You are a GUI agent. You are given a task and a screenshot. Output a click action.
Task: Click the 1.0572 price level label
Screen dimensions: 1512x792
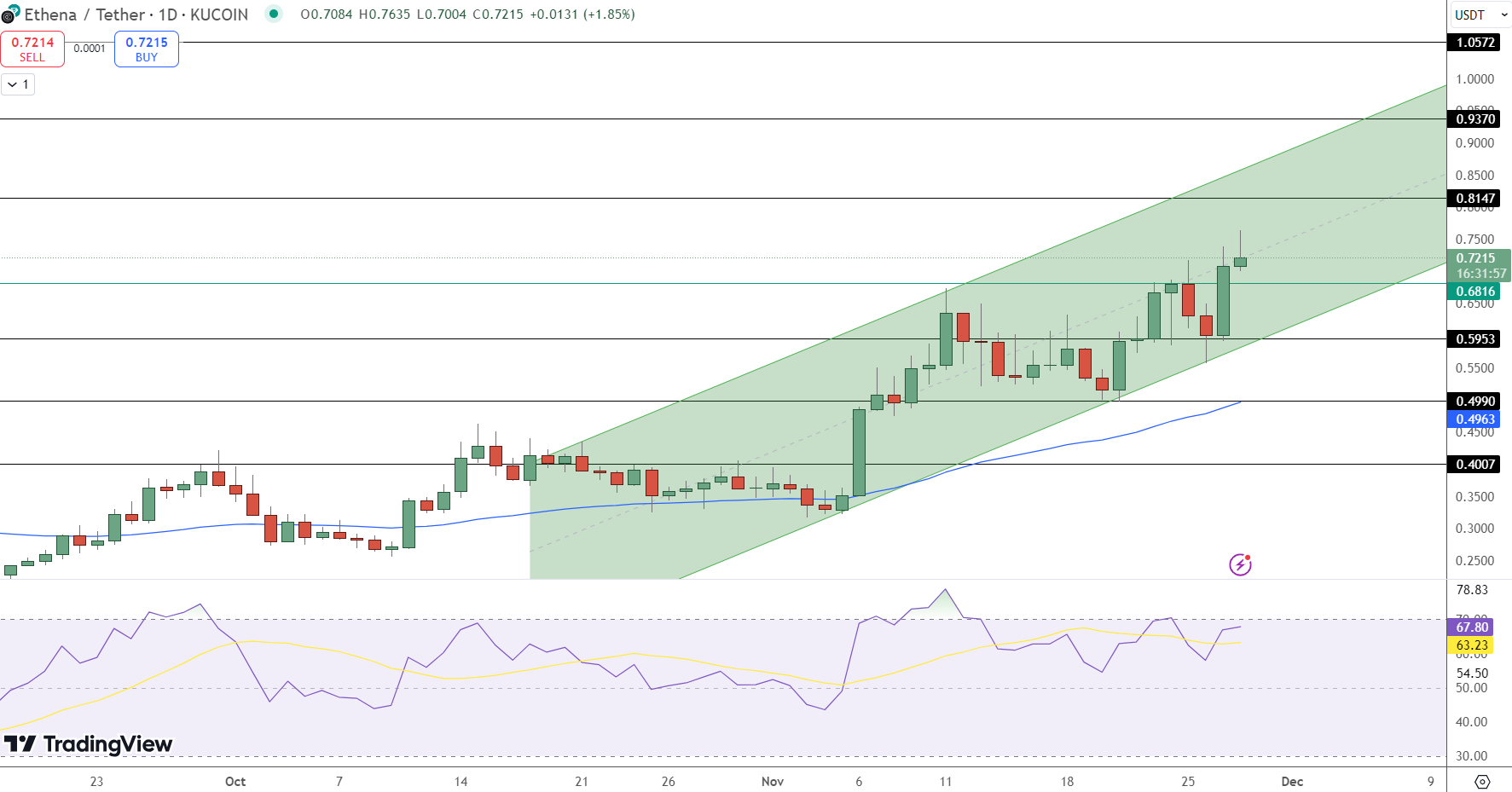point(1474,43)
